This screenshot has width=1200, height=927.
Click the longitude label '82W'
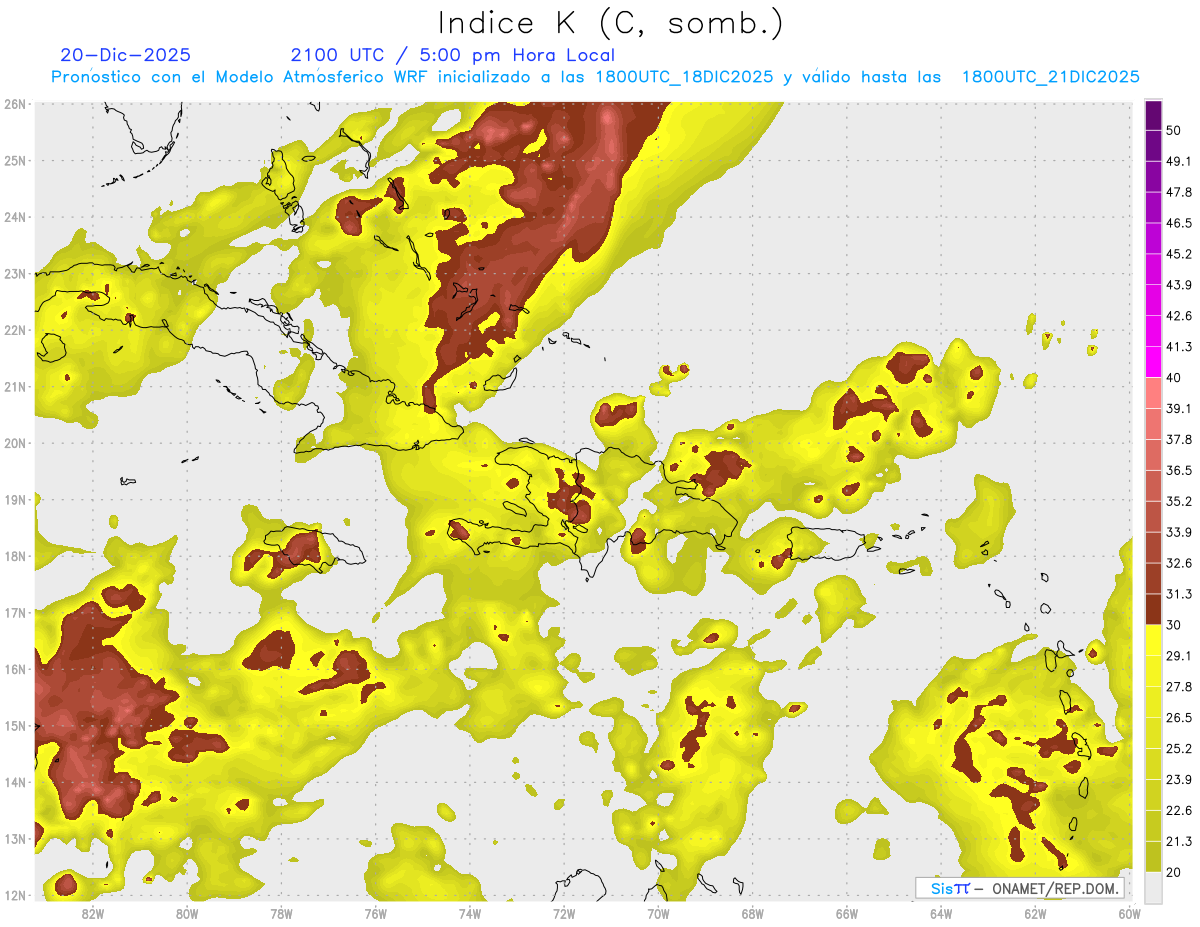[93, 913]
